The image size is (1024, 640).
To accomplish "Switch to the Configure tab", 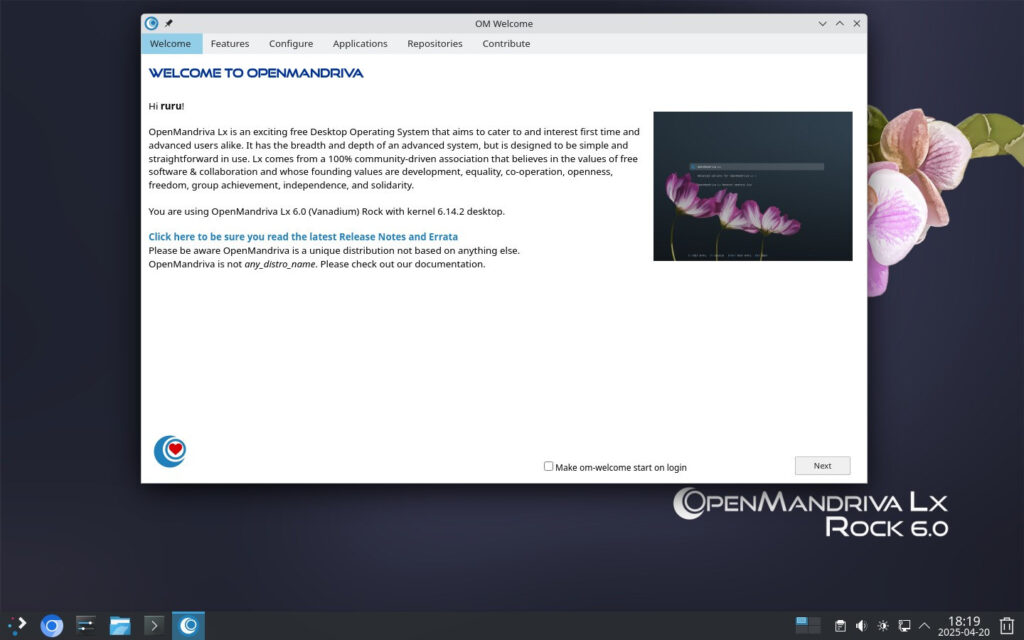I will point(291,43).
